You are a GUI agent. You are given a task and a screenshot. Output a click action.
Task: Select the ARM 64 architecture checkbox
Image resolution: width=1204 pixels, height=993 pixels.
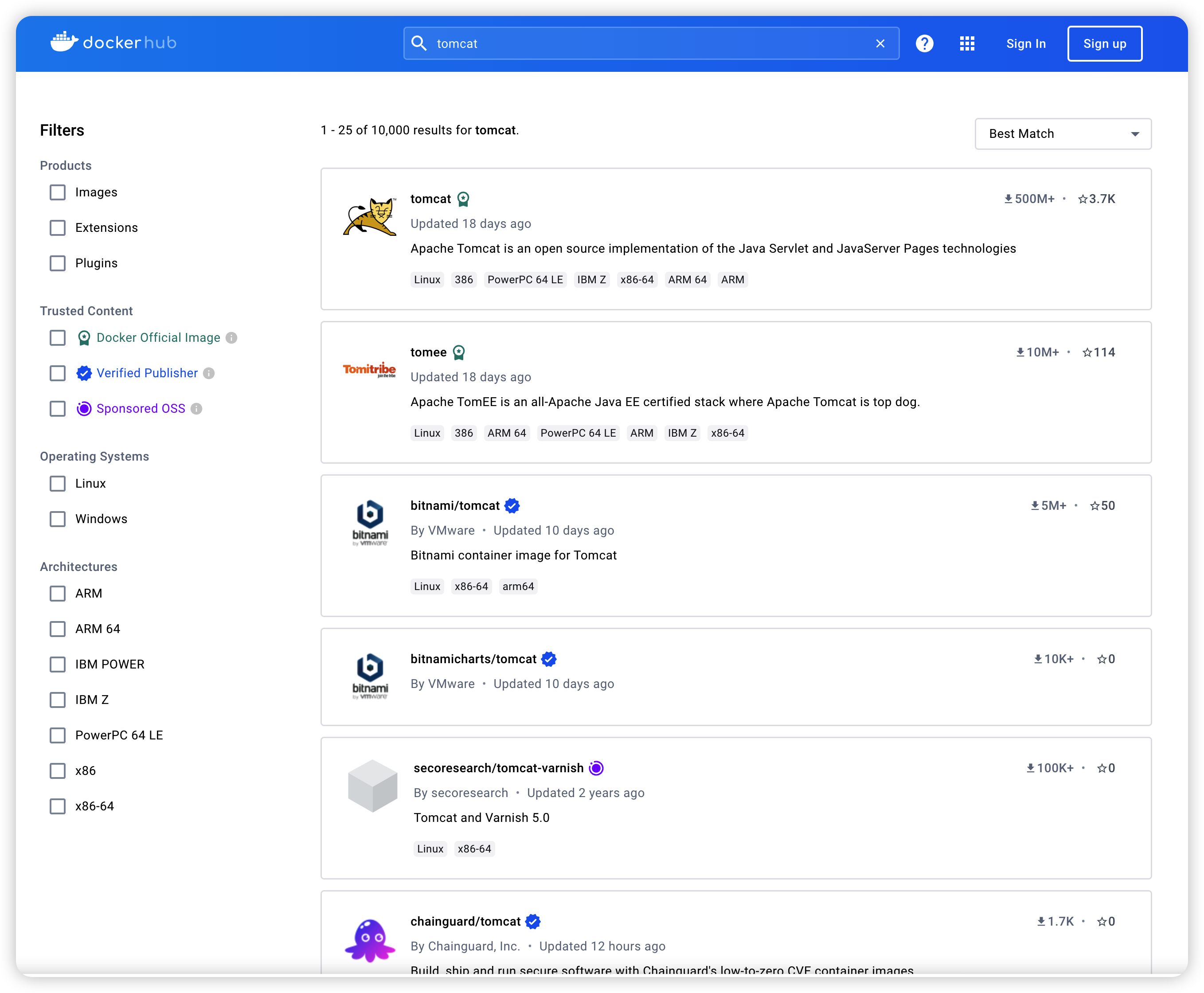(x=58, y=629)
